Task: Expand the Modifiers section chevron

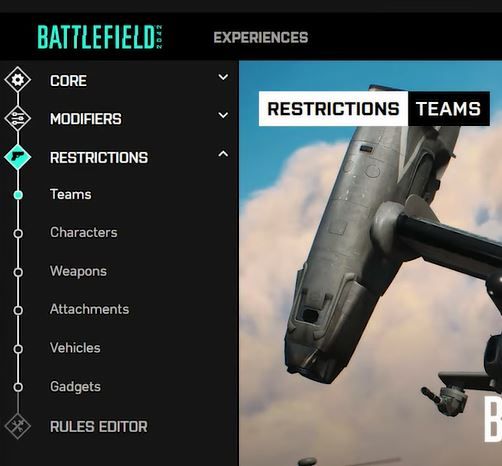Action: tap(223, 115)
